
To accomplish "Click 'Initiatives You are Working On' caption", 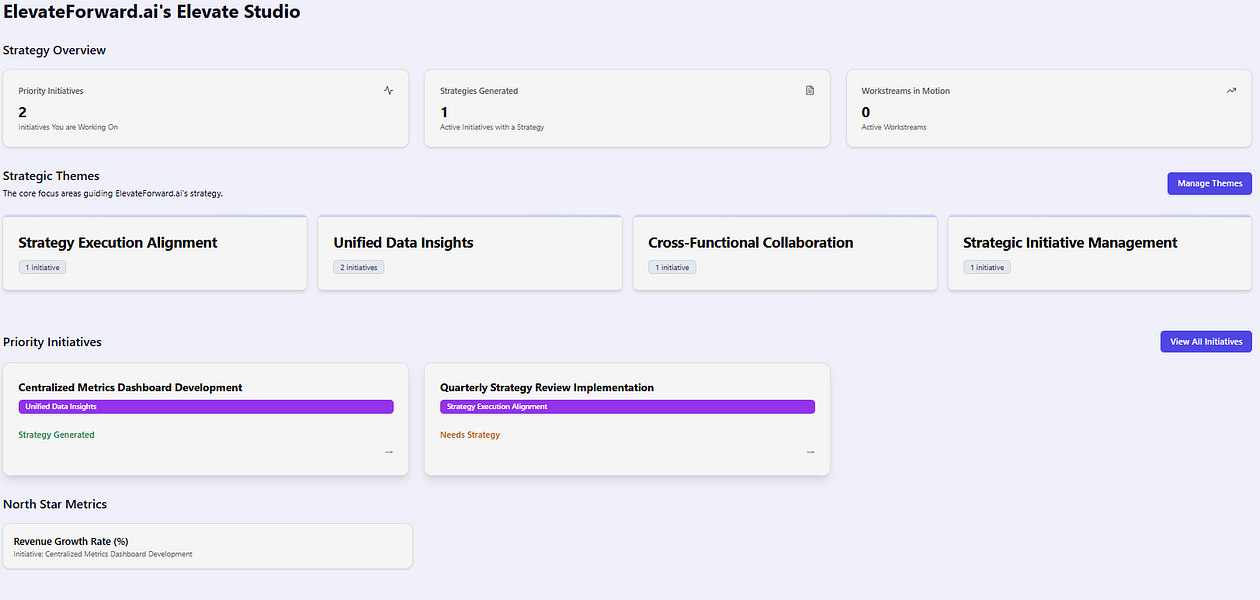I will click(68, 127).
